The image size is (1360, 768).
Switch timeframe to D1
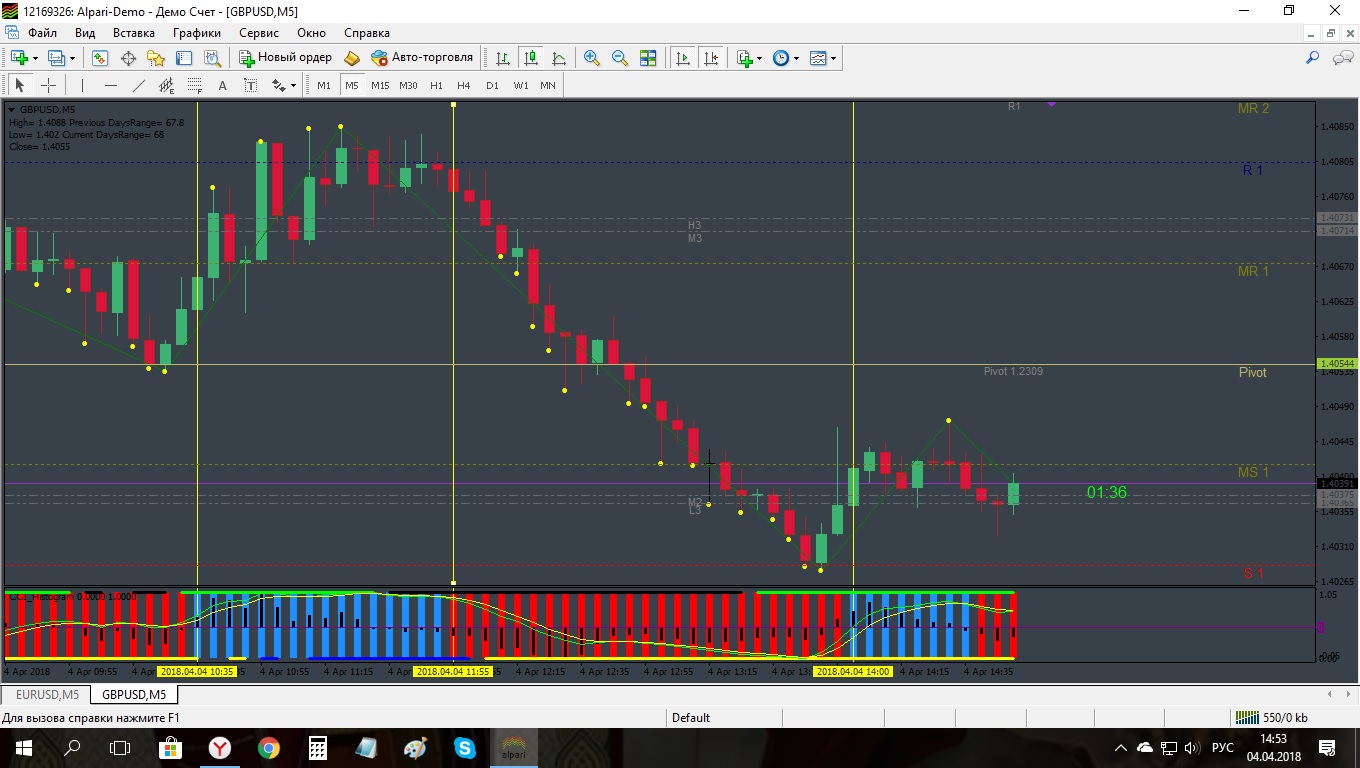(x=492, y=85)
